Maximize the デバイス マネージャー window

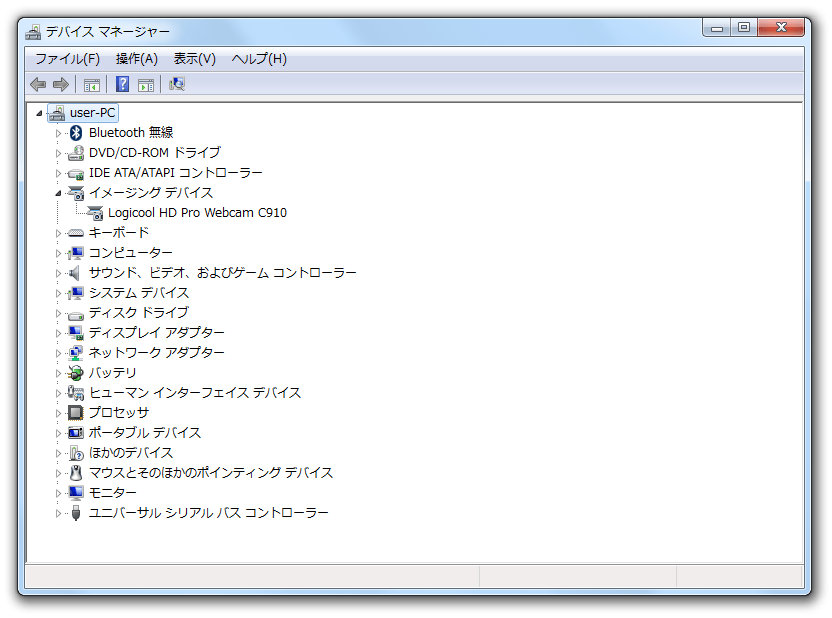coord(744,28)
